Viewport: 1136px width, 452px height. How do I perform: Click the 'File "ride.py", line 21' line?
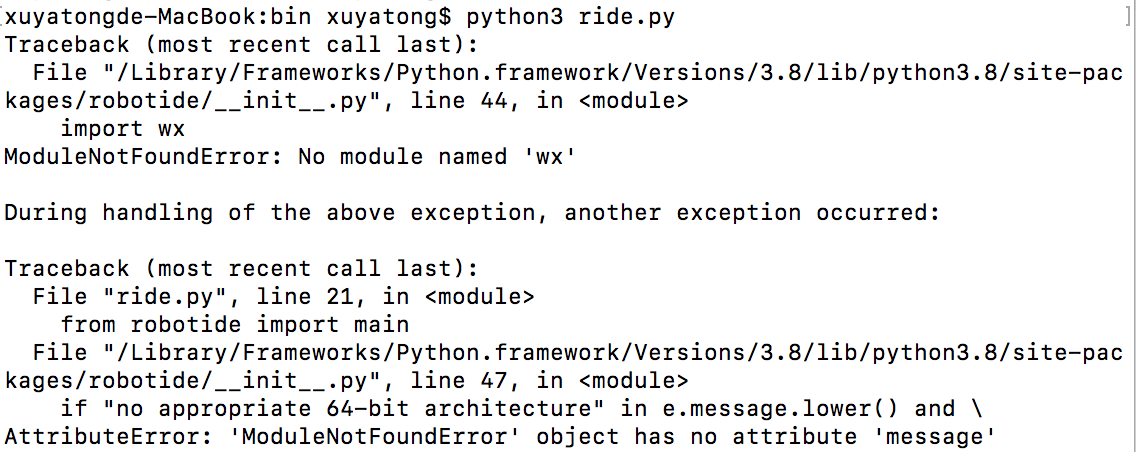point(284,297)
